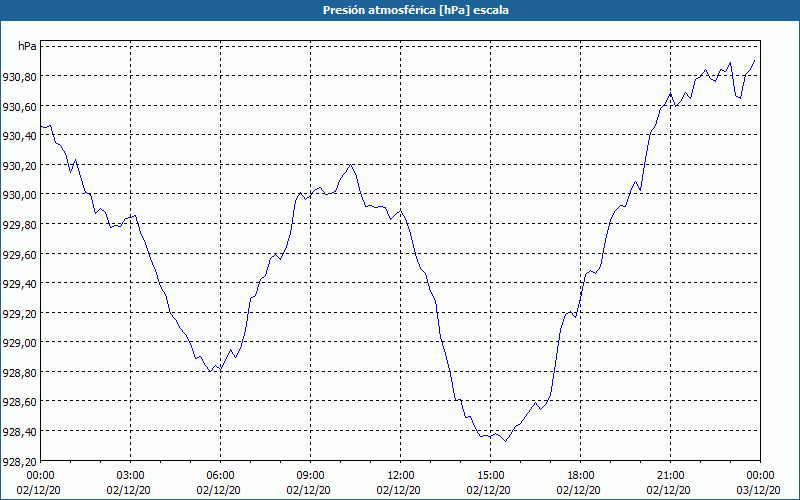
Task: Click the 928,20 pressure axis label
Action: pos(19,461)
